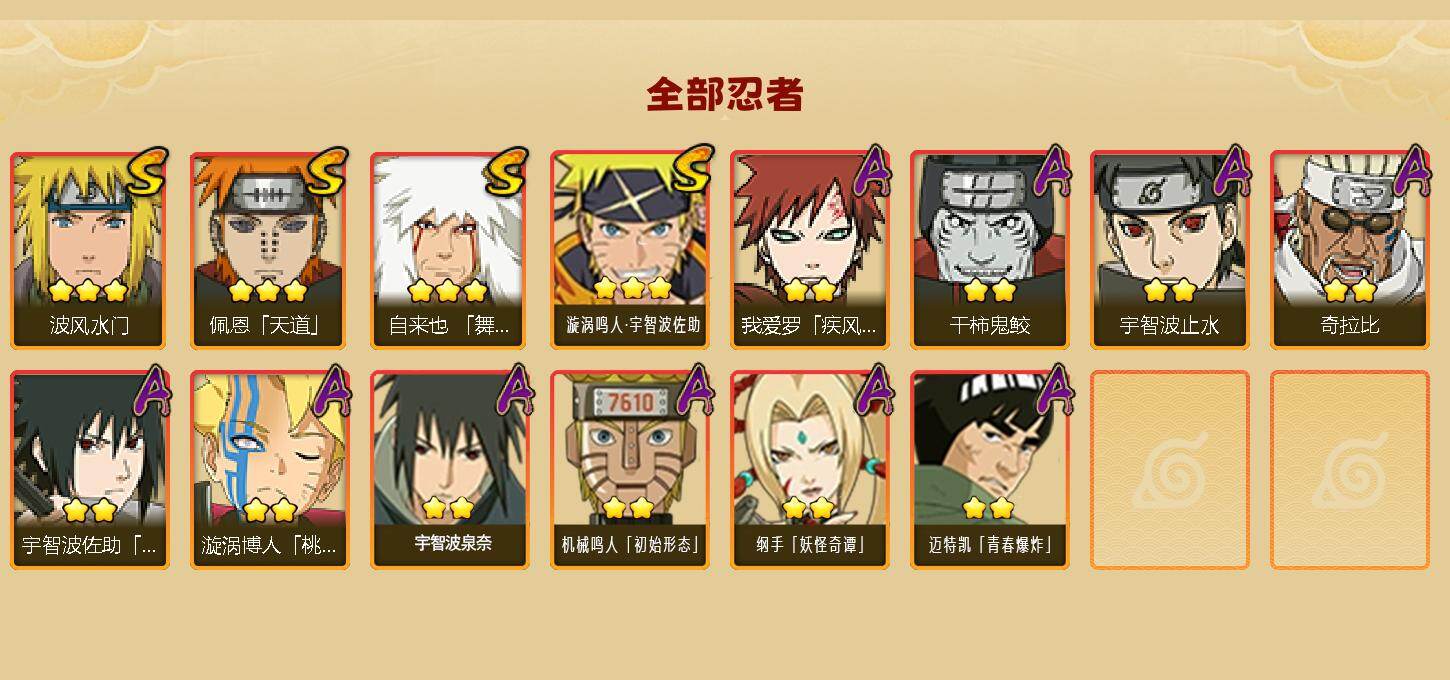The width and height of the screenshot is (1450, 680).
Task: Open the 宇智波佐助 card in second row
Action: (90, 470)
